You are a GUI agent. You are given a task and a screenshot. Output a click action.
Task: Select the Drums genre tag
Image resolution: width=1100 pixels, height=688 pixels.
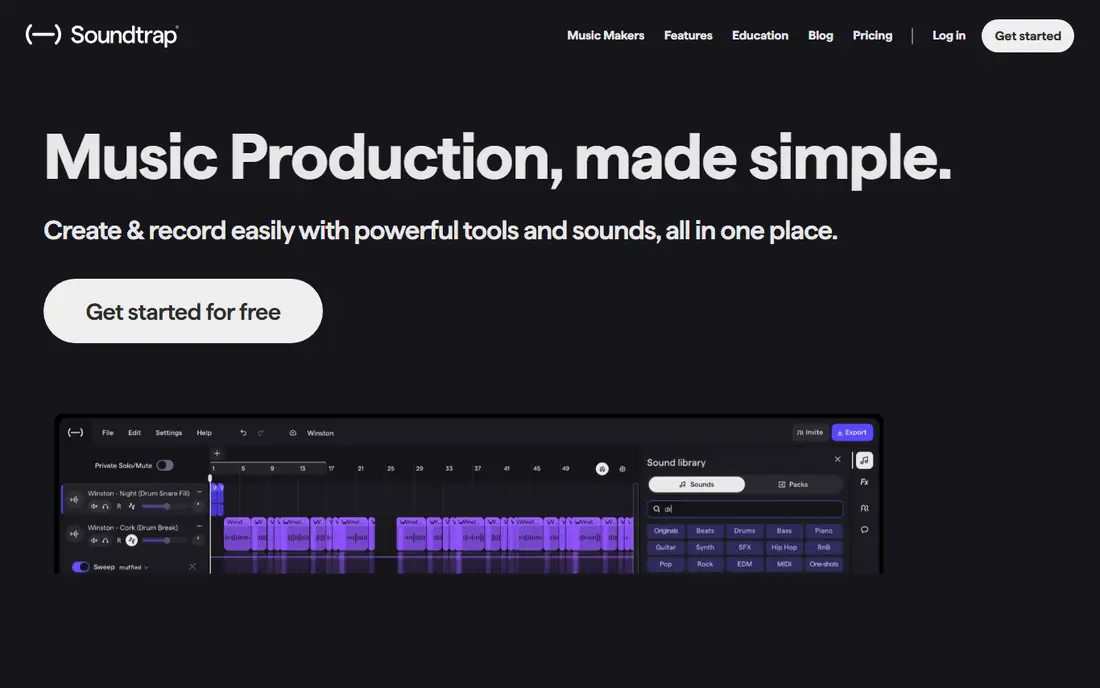744,531
